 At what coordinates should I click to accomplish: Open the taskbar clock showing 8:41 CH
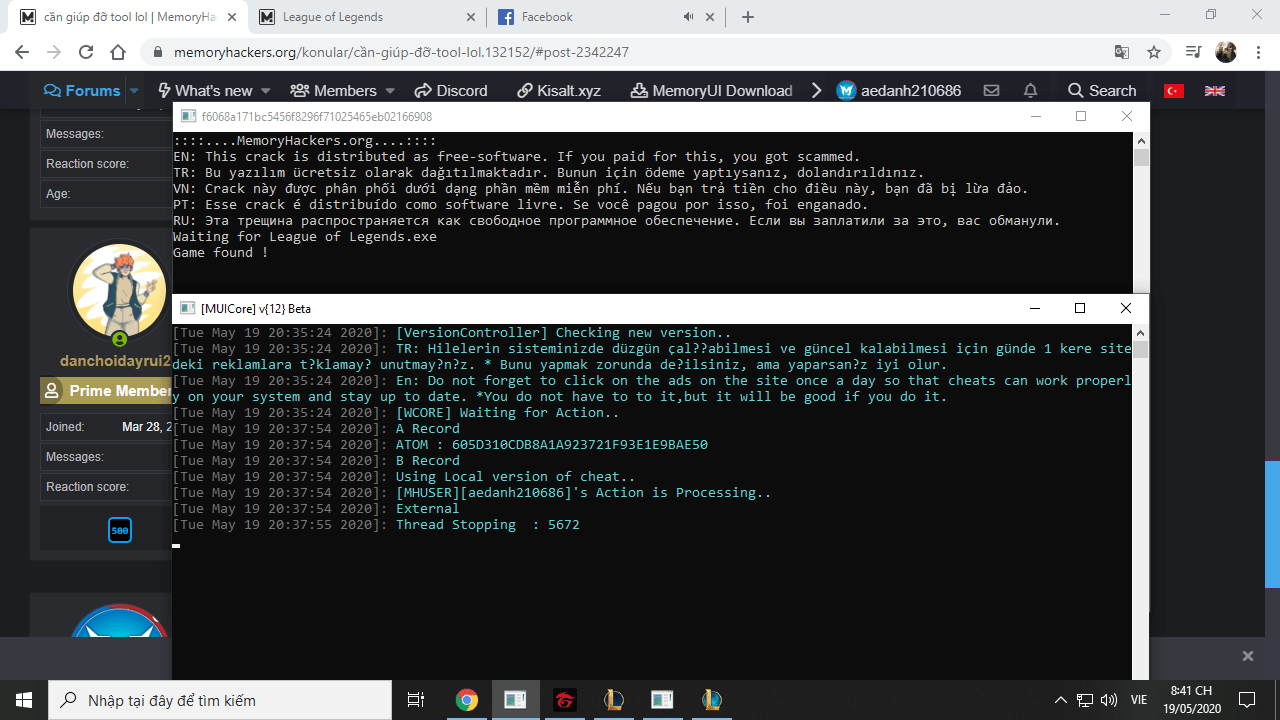(x=1190, y=700)
